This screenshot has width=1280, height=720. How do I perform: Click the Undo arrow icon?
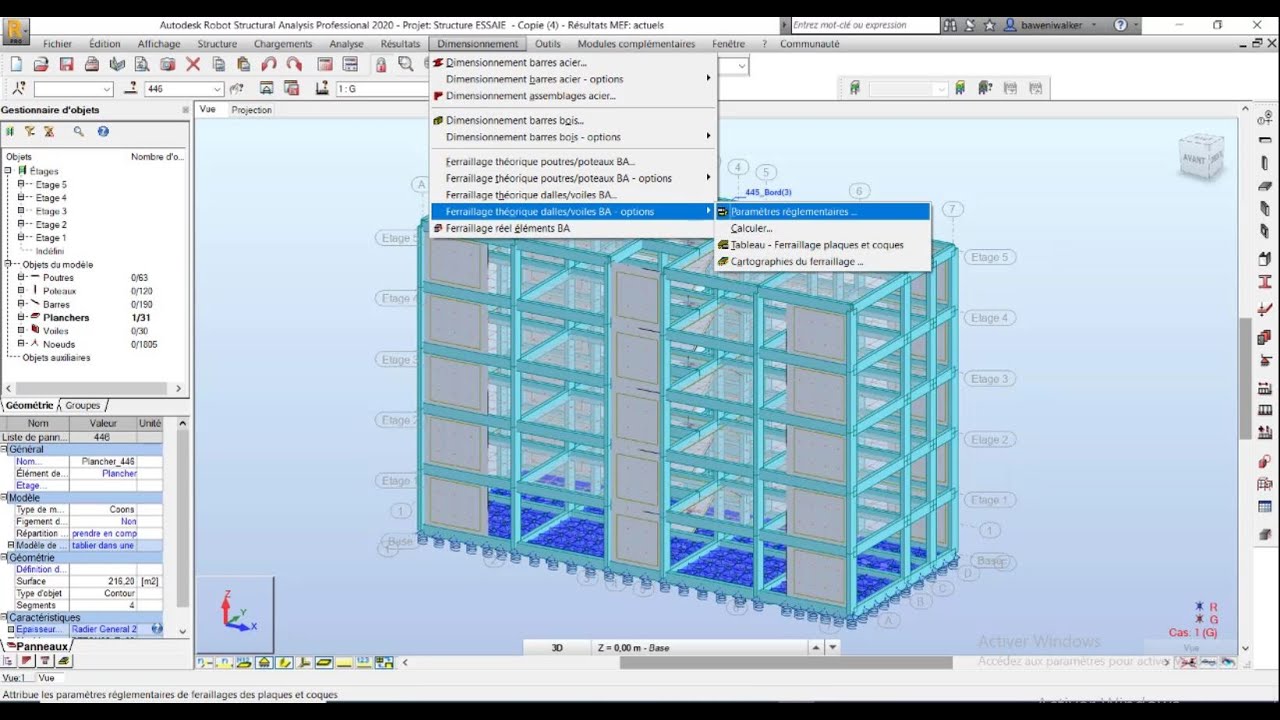(269, 65)
